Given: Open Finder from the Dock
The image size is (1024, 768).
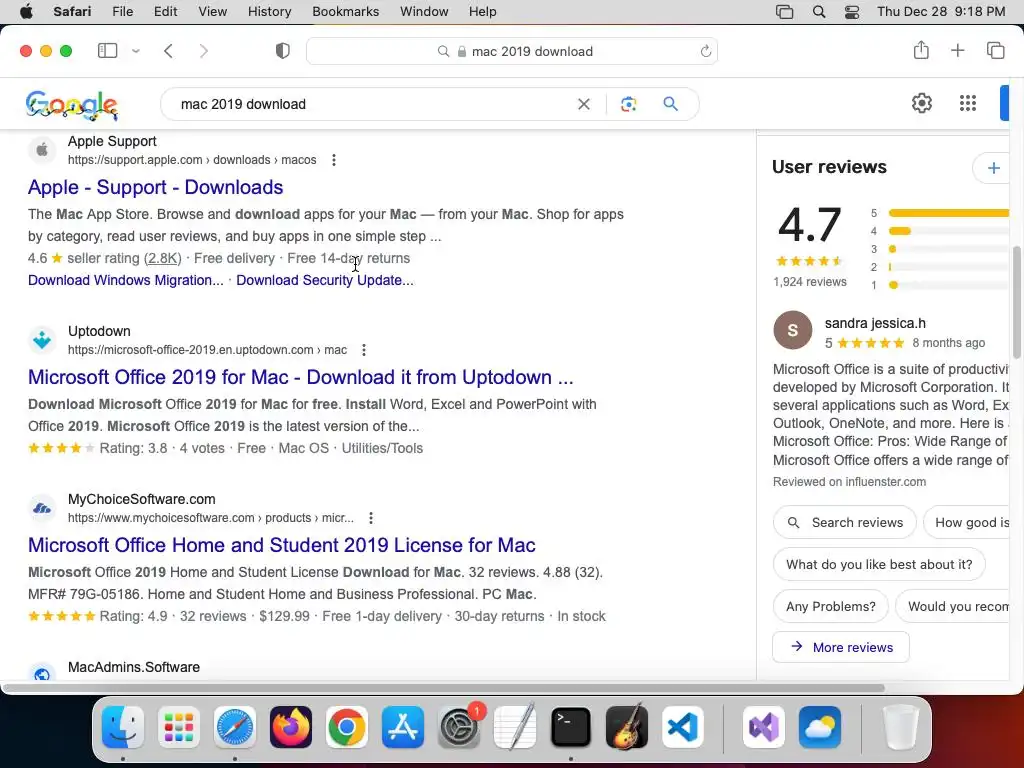Looking at the screenshot, I should (x=123, y=727).
